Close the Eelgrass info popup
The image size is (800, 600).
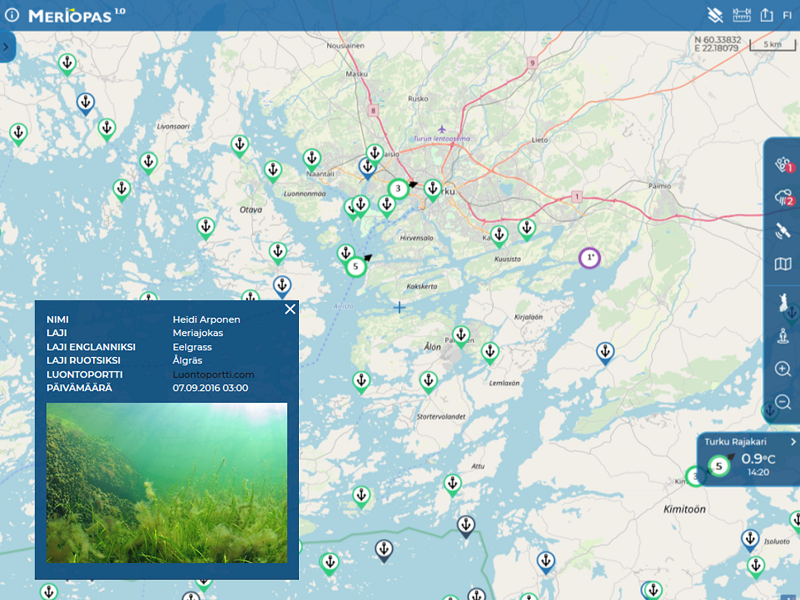pos(290,309)
